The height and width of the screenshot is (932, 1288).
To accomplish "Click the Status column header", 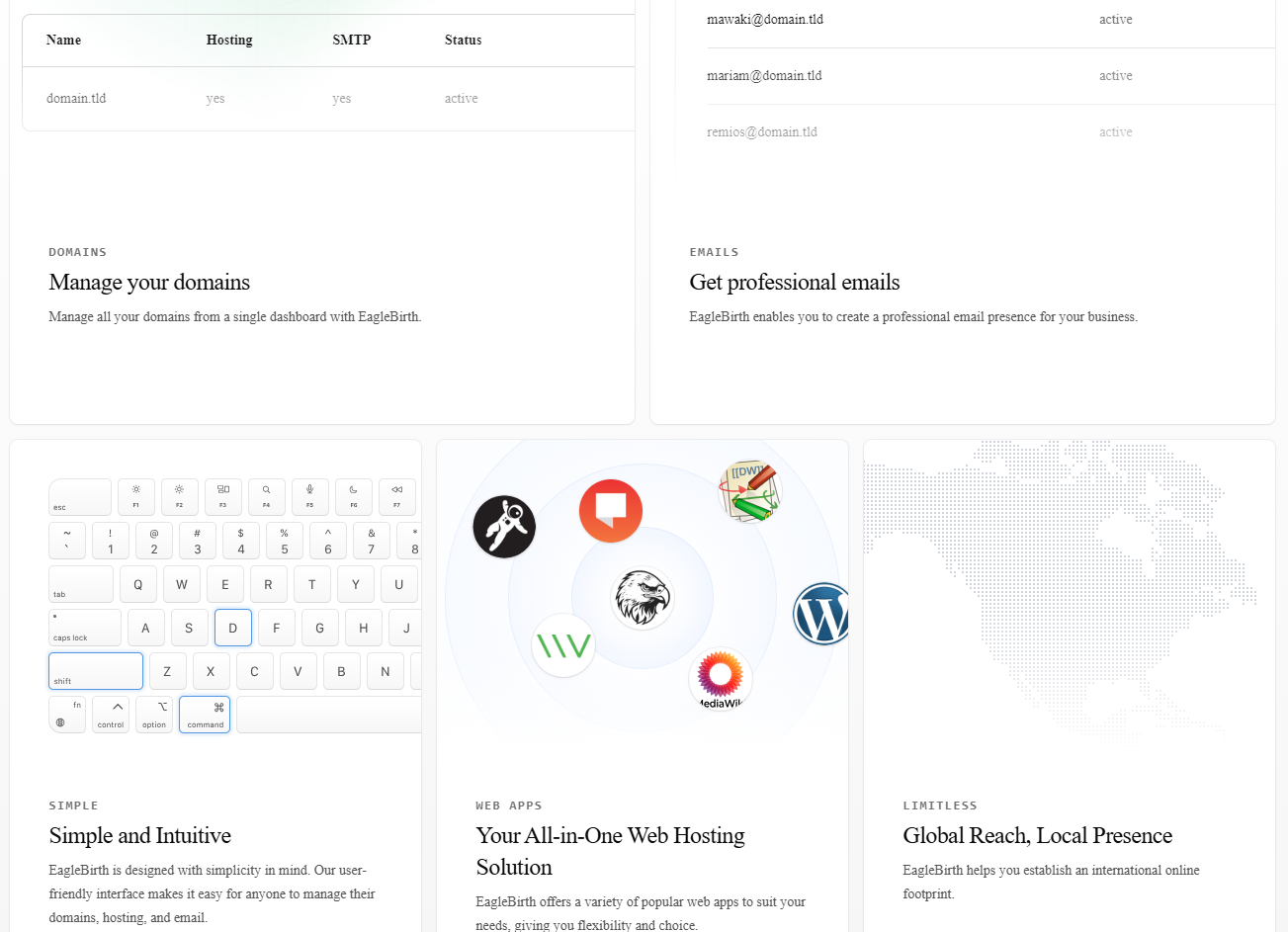I will tap(464, 41).
